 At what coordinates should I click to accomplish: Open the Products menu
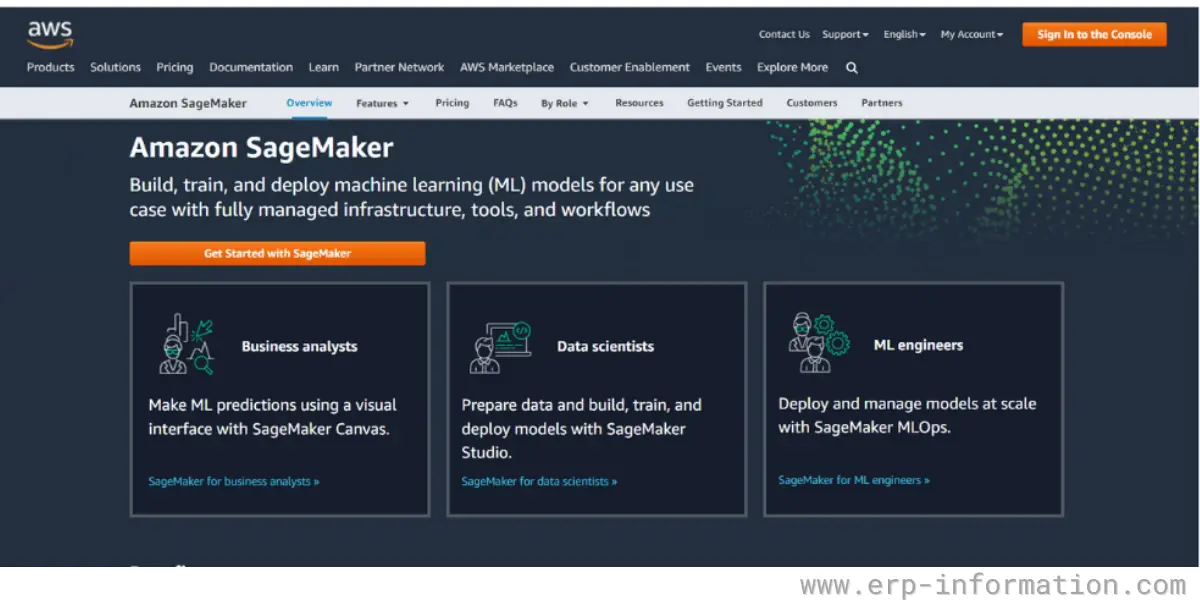click(51, 67)
